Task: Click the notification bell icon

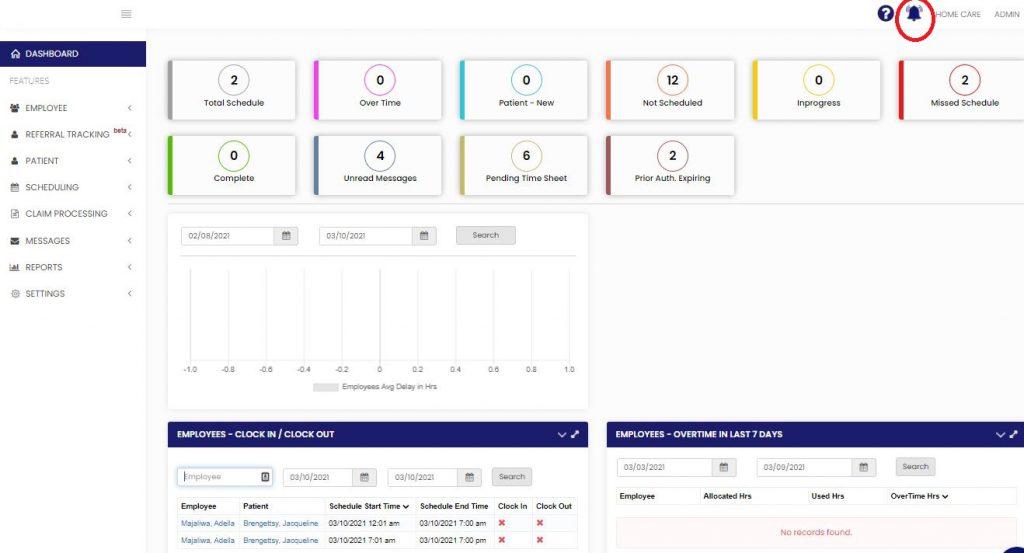Action: (913, 14)
